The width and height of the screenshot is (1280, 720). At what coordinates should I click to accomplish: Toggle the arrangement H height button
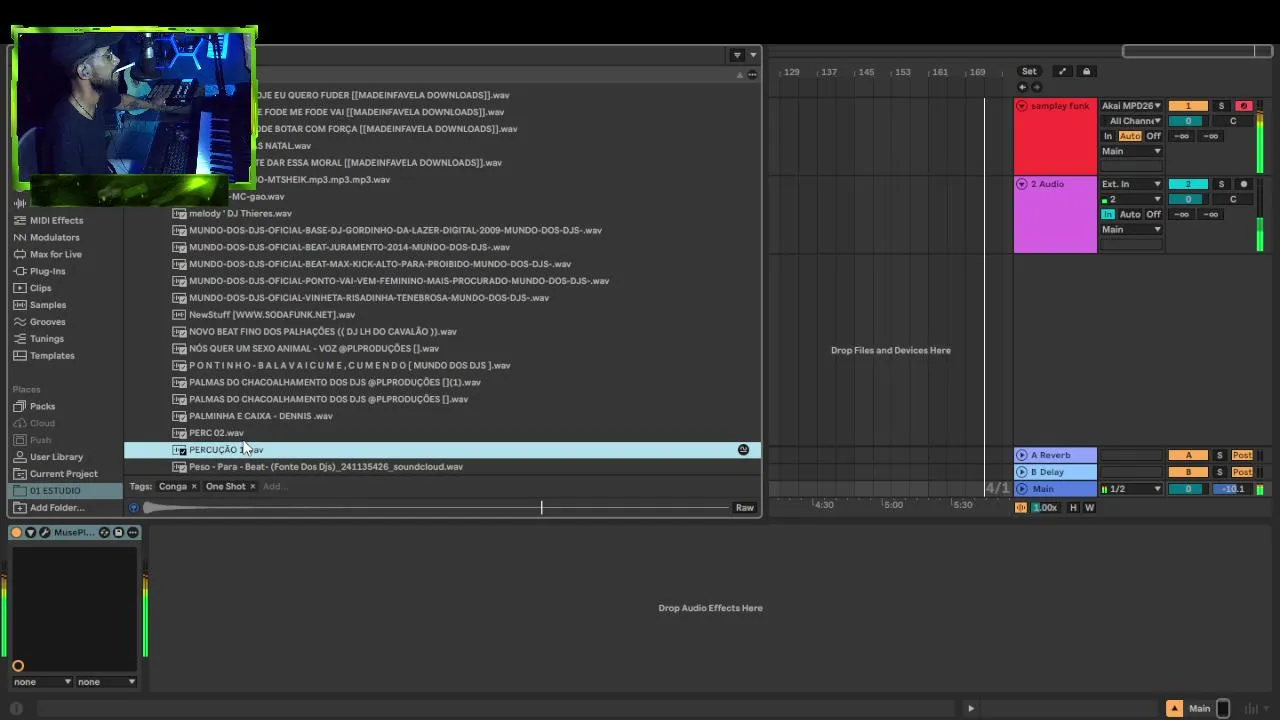click(1073, 508)
